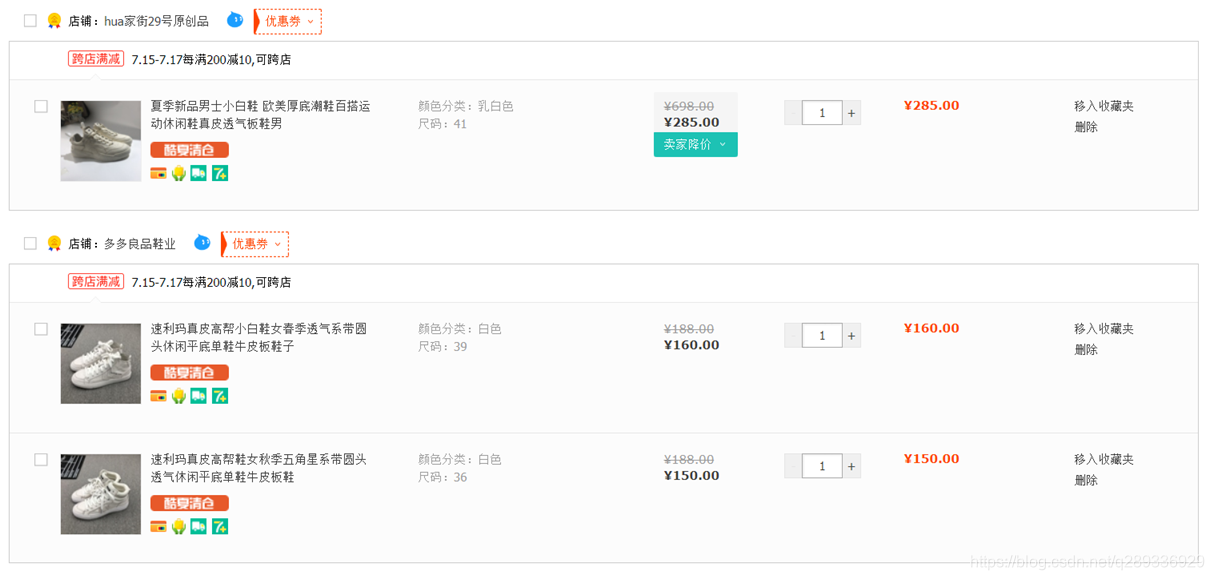Move ¥150.00 item to favorites (移入收藏夹)
The image size is (1214, 580).
coord(1104,460)
